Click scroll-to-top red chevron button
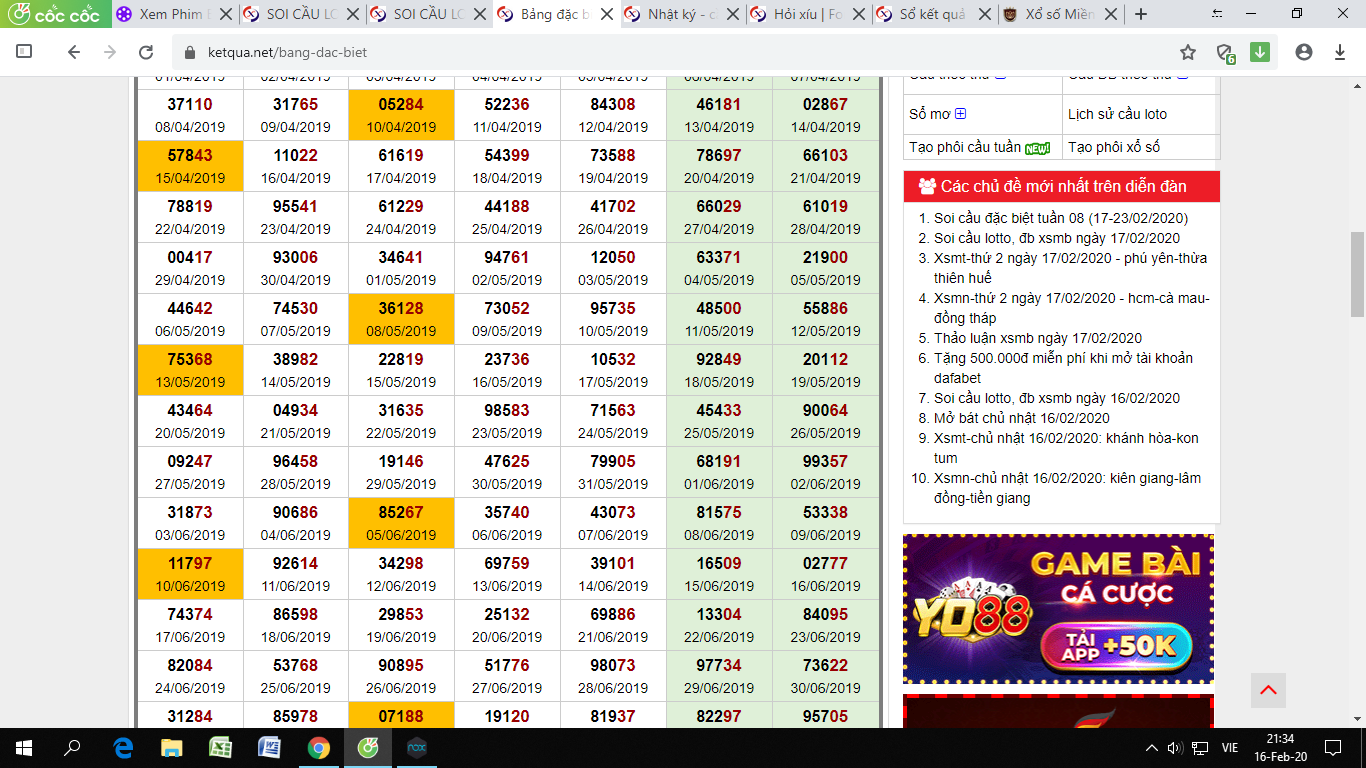Image resolution: width=1366 pixels, height=768 pixels. point(1268,690)
